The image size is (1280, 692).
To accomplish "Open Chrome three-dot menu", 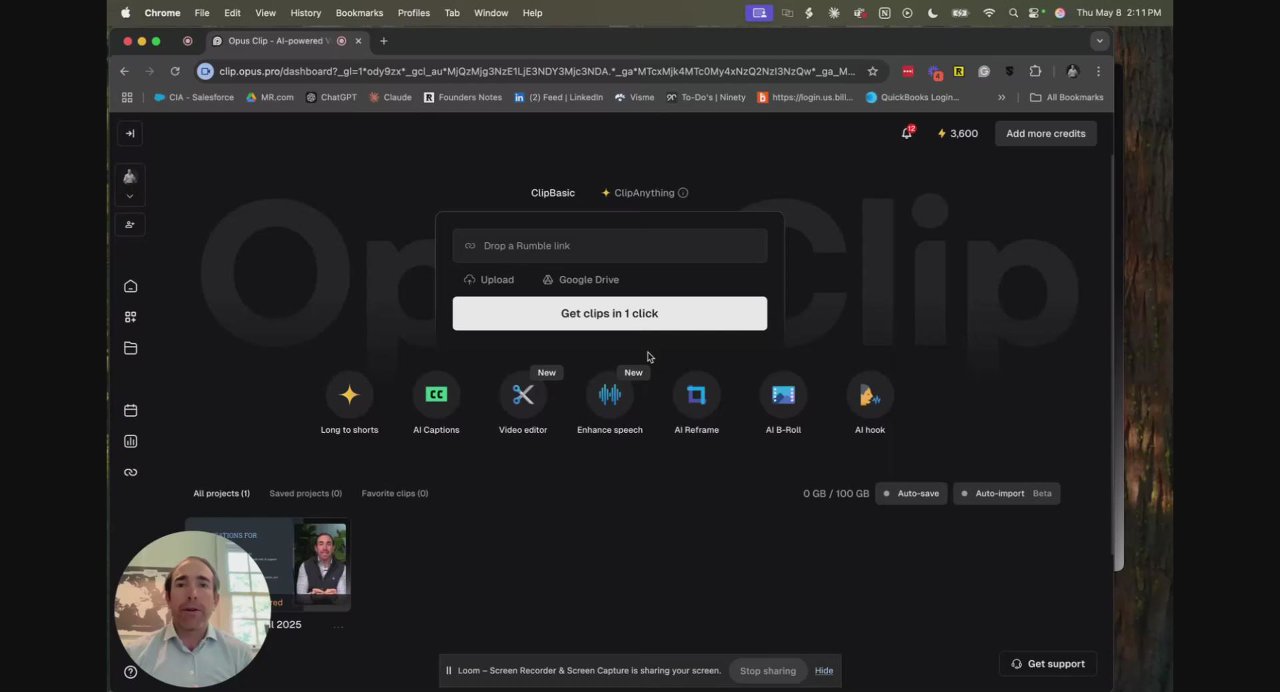I will pos(1098,71).
